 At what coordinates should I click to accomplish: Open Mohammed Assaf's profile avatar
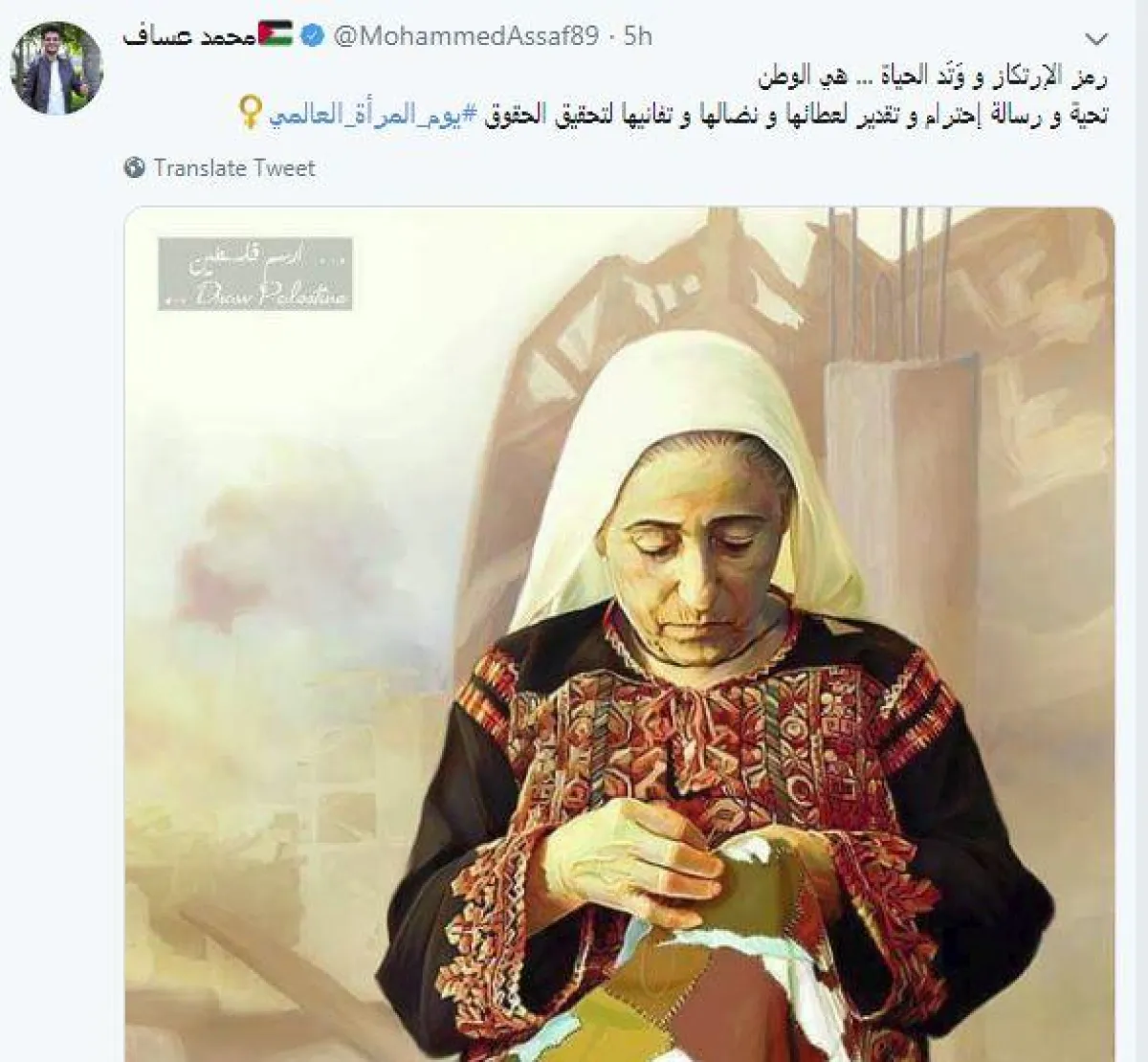55,68
